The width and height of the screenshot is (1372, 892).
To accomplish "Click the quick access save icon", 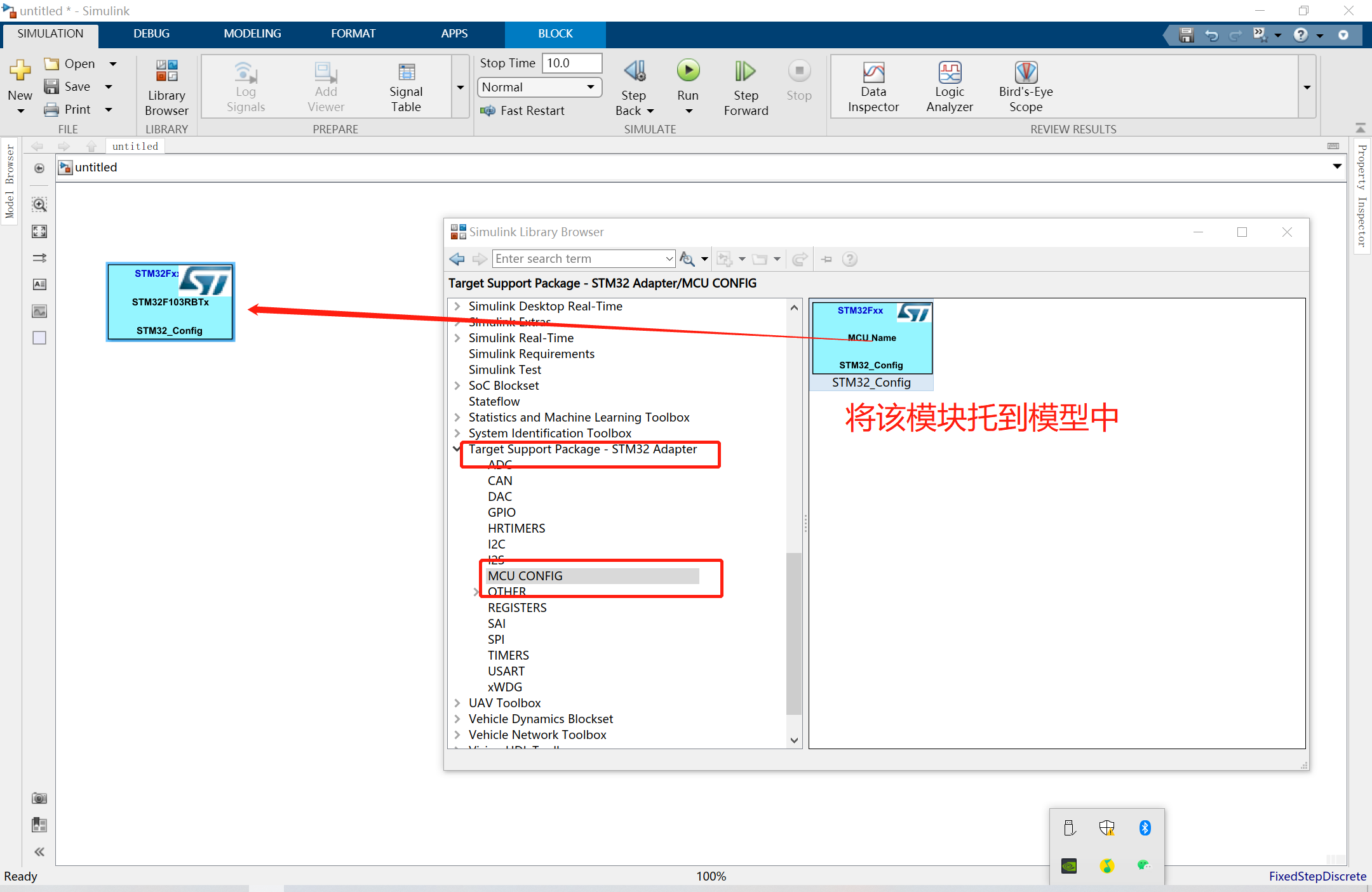I will click(1186, 35).
